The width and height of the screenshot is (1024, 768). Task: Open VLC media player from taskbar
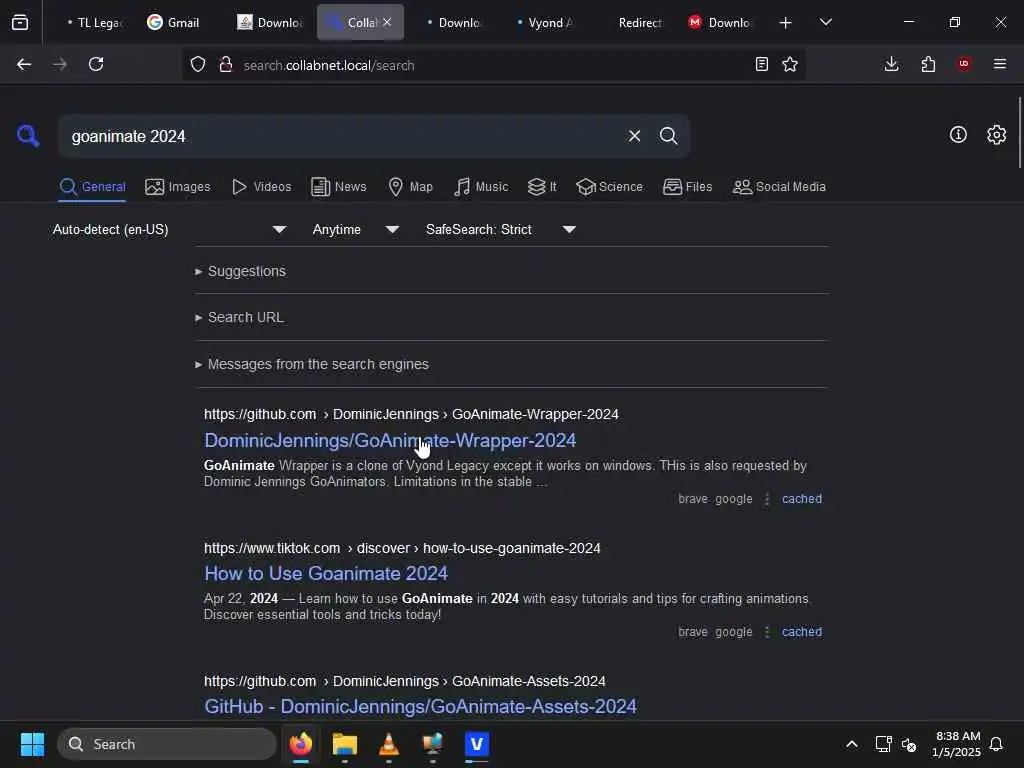[x=389, y=744]
